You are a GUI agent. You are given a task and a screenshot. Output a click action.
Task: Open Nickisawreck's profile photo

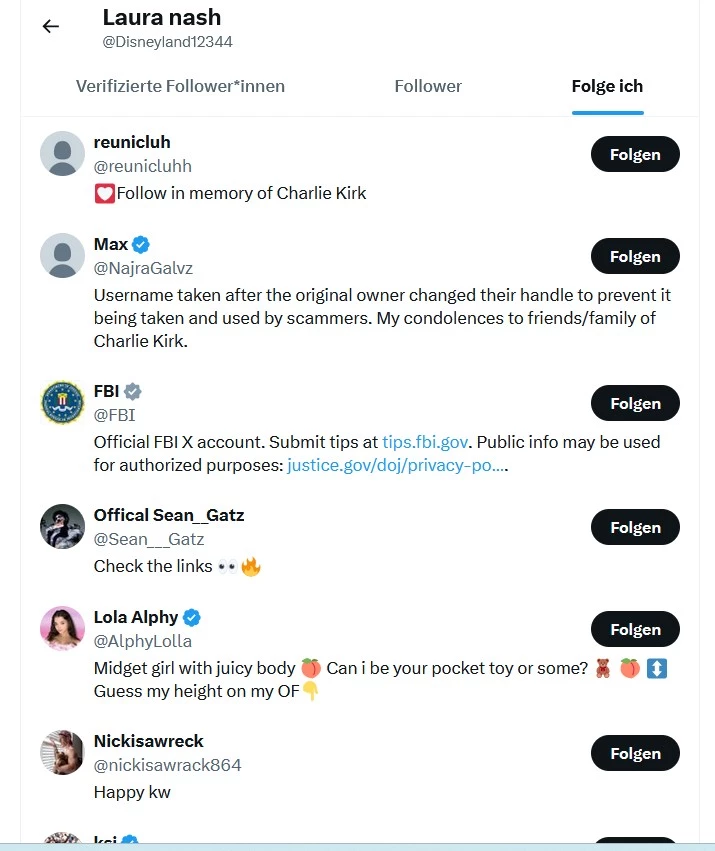click(x=62, y=752)
